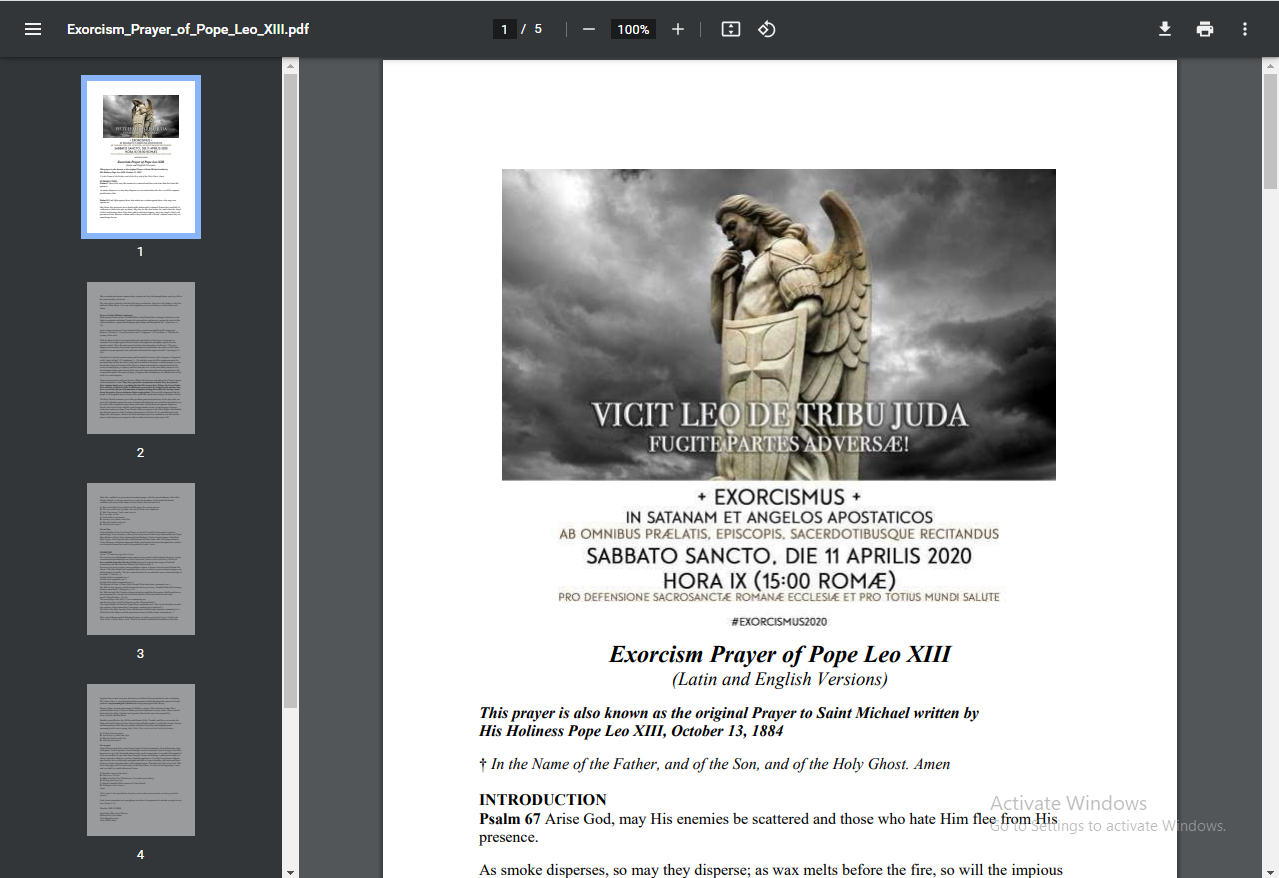Image resolution: width=1279 pixels, height=878 pixels.
Task: Open the more actions three-dot menu
Action: tap(1245, 29)
